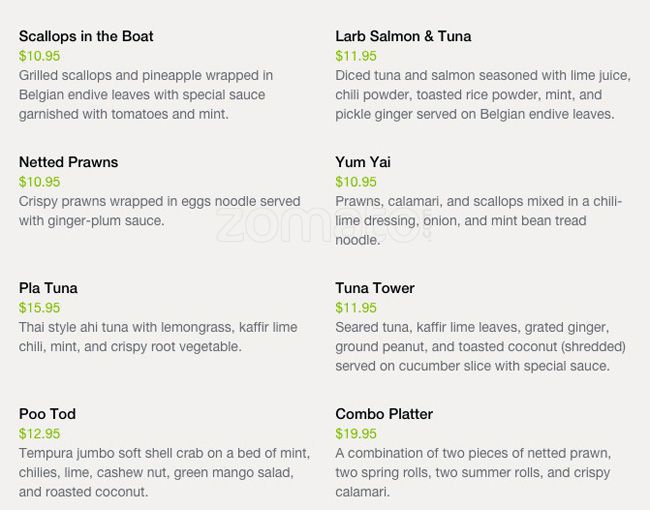The width and height of the screenshot is (650, 510).
Task: Select the $12.95 Poo Tod price
Action: tap(40, 434)
